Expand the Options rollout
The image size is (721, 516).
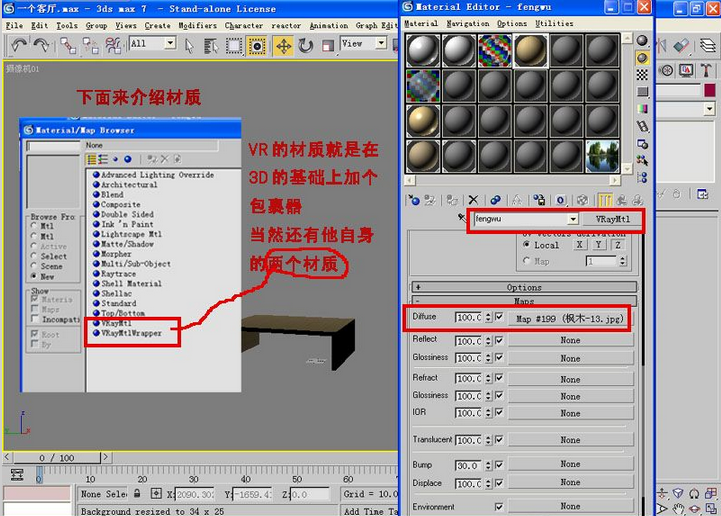tap(524, 287)
